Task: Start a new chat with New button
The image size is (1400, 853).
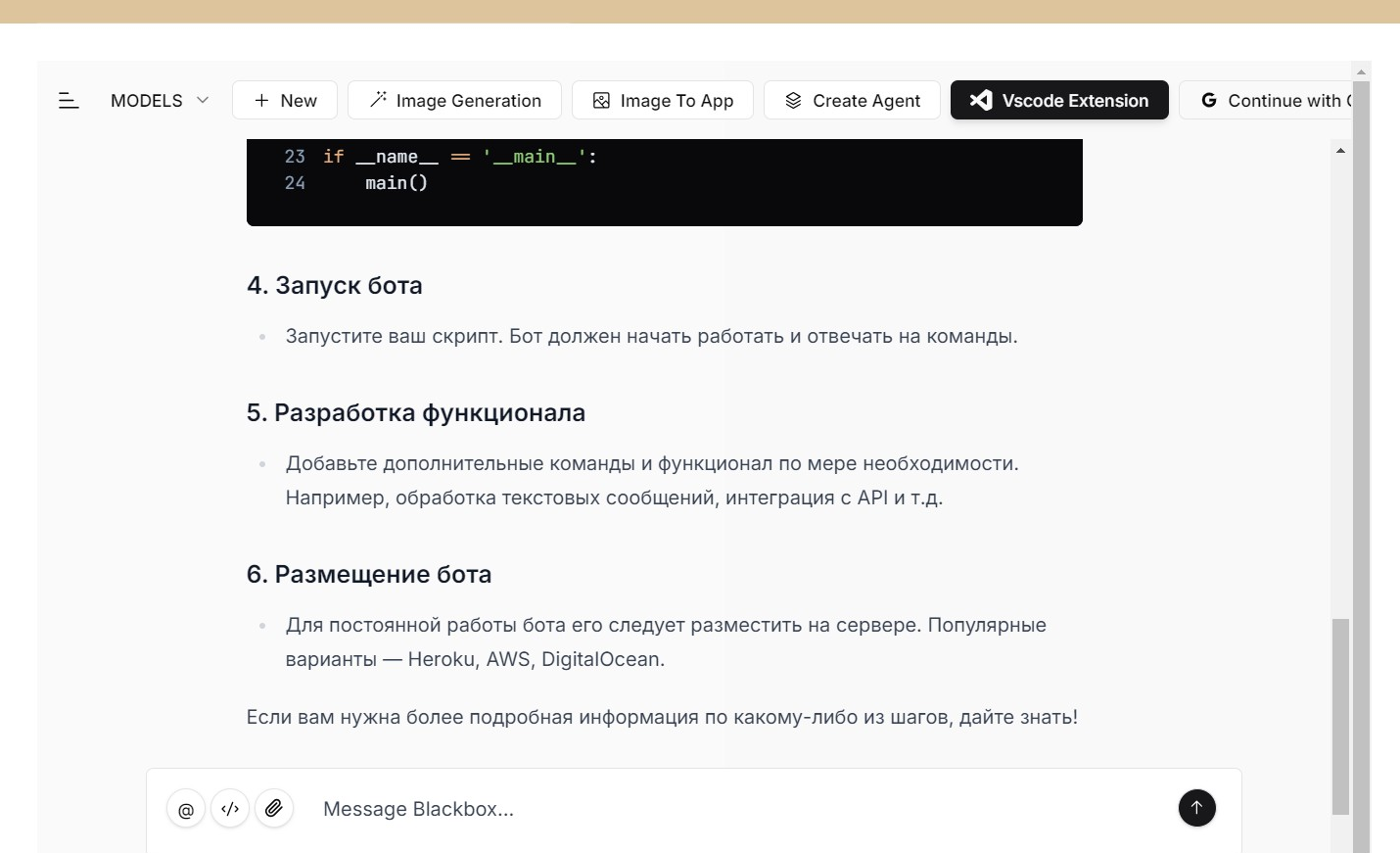Action: (x=285, y=100)
